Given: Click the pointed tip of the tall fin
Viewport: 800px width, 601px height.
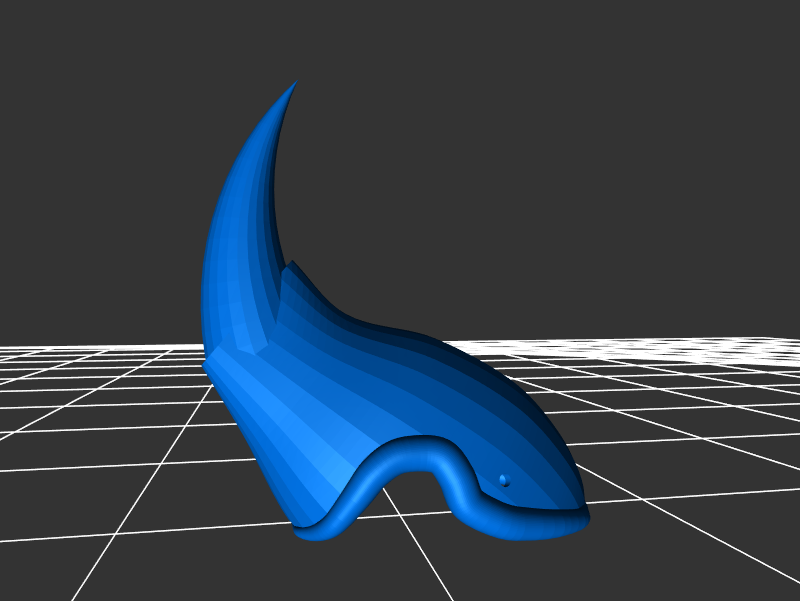Looking at the screenshot, I should tap(296, 84).
